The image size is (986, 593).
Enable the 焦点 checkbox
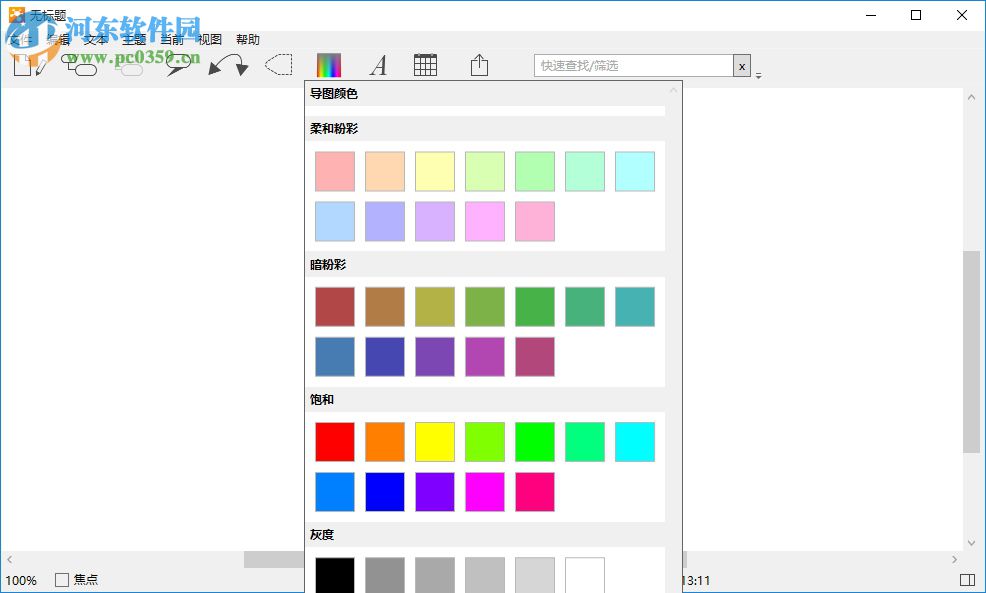(x=61, y=580)
